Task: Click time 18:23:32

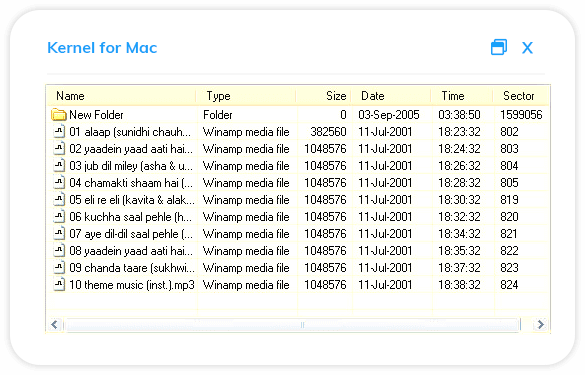Action: pyautogui.click(x=459, y=132)
